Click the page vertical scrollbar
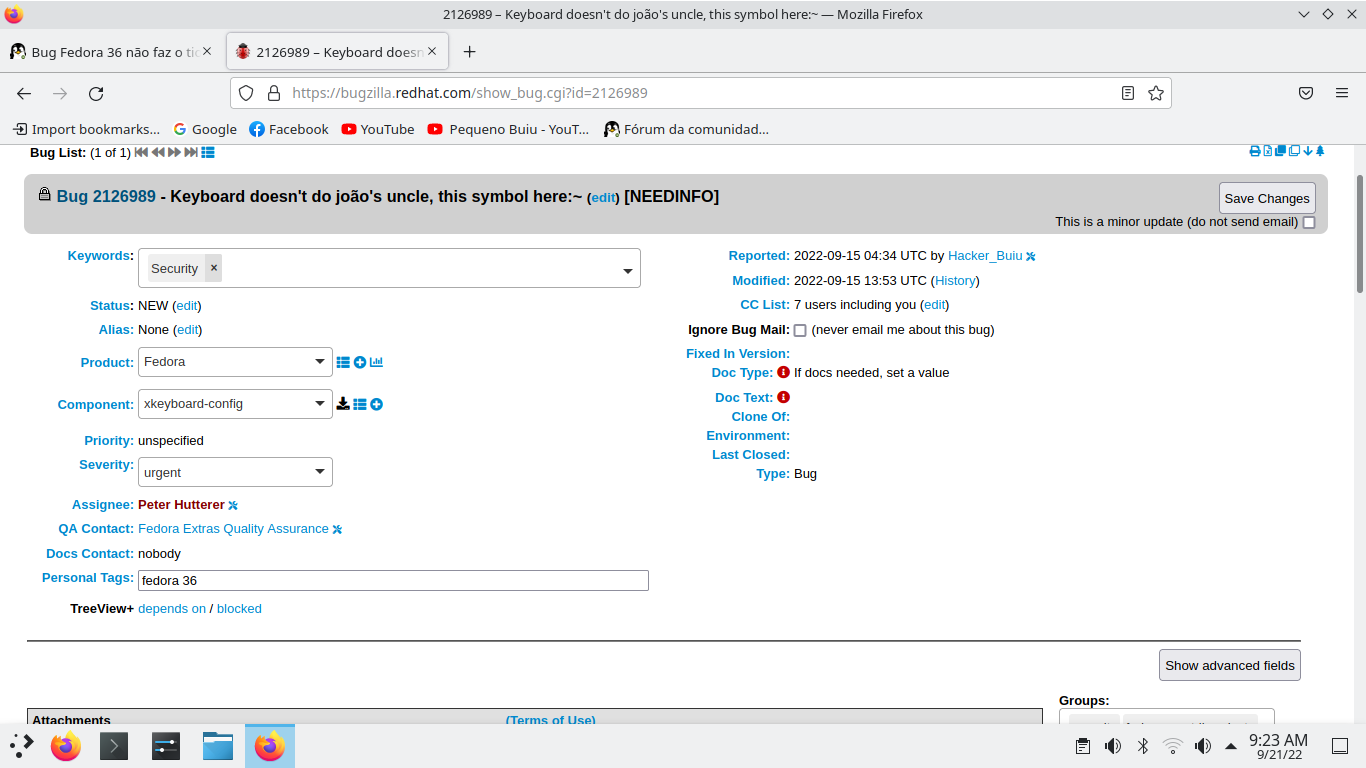Viewport: 1366px width, 768px height. pos(1359,234)
